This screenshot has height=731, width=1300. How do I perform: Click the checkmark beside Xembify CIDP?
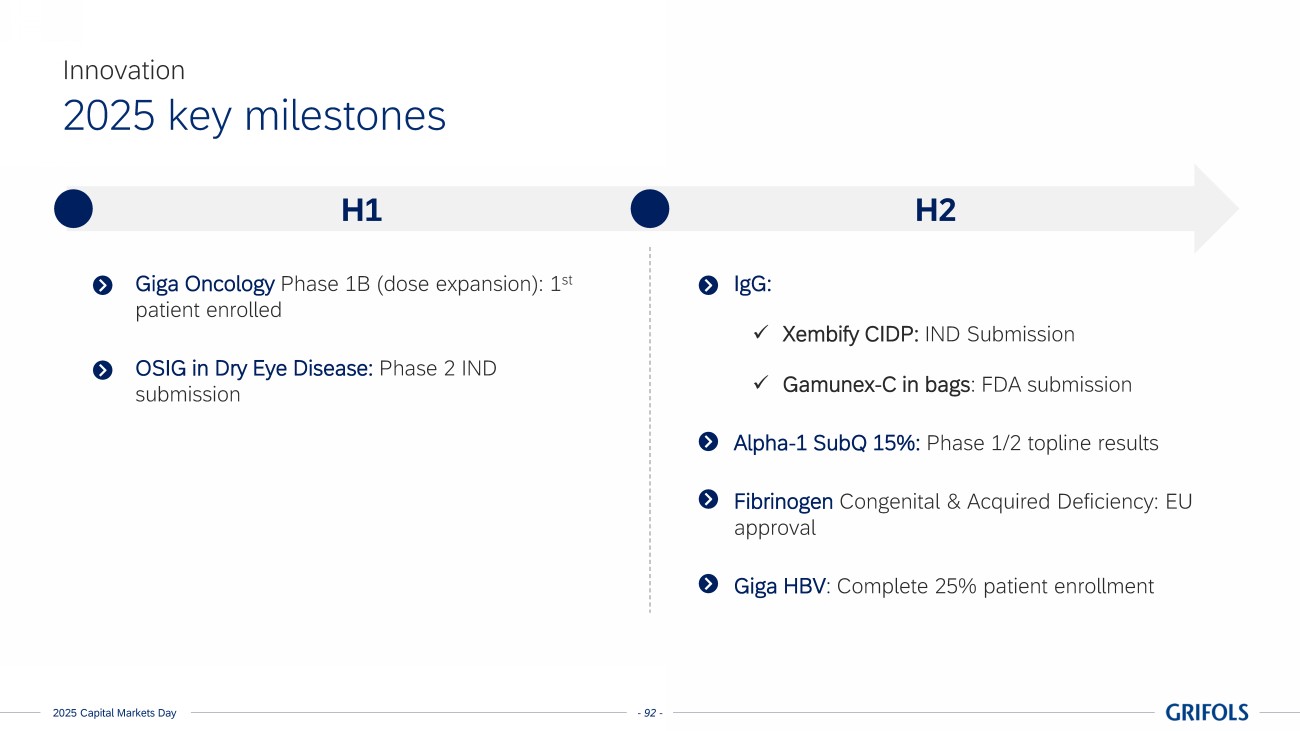760,332
